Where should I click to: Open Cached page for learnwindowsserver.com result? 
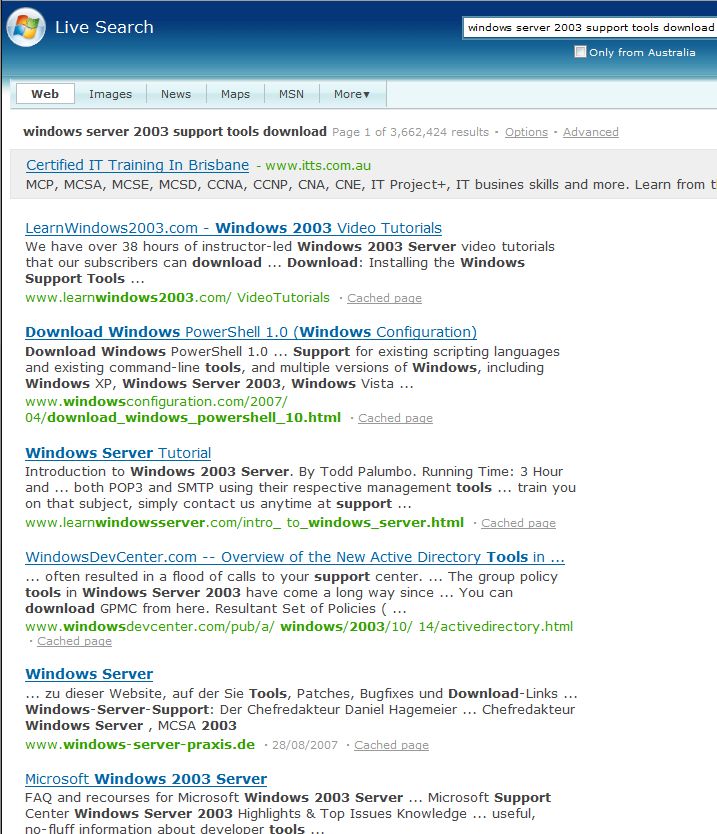point(519,523)
